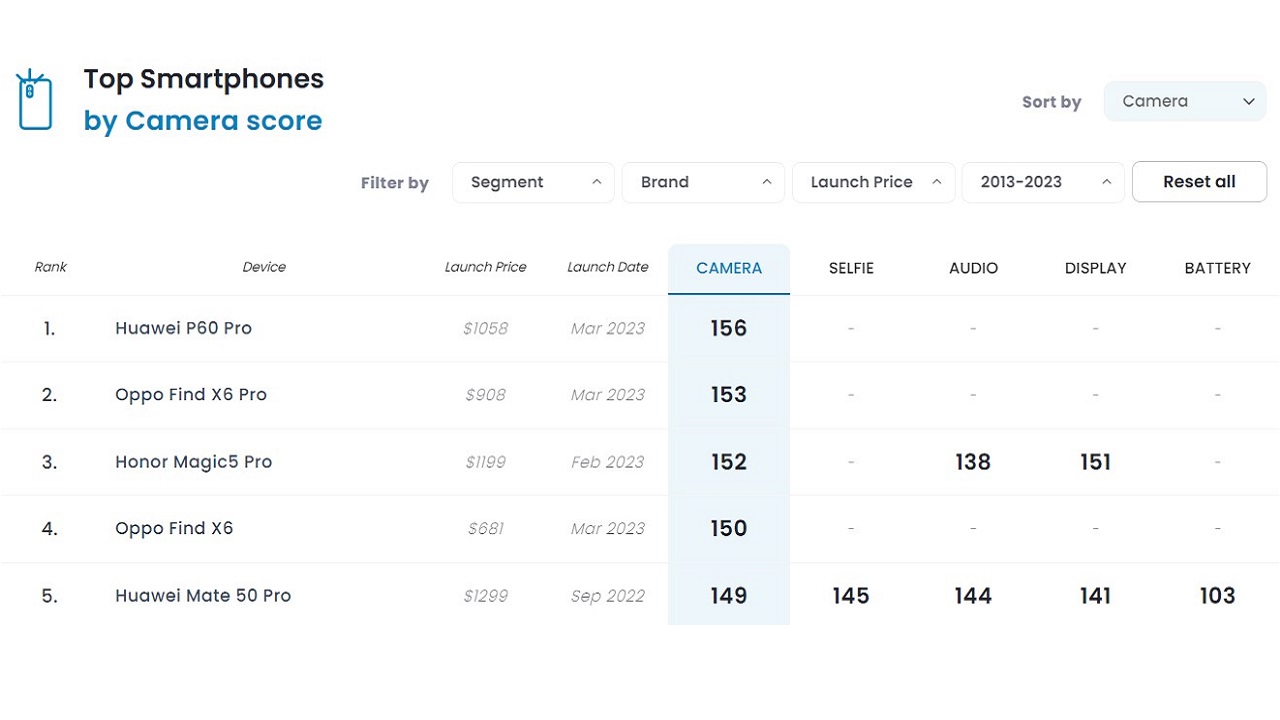The height and width of the screenshot is (720, 1280).
Task: Click Honor Magic5 Pro audio score 138
Action: (973, 462)
